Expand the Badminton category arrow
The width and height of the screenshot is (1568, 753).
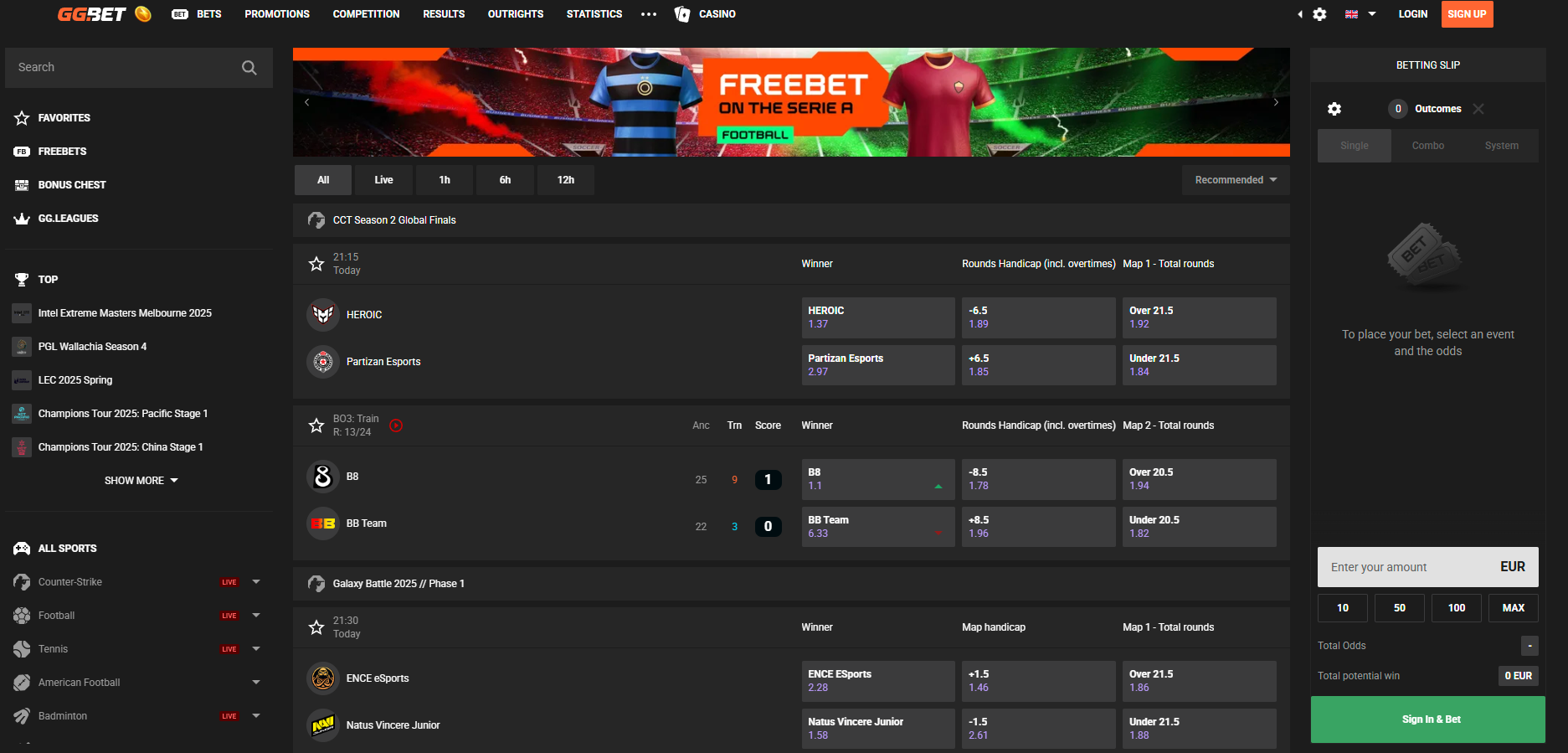tap(256, 716)
